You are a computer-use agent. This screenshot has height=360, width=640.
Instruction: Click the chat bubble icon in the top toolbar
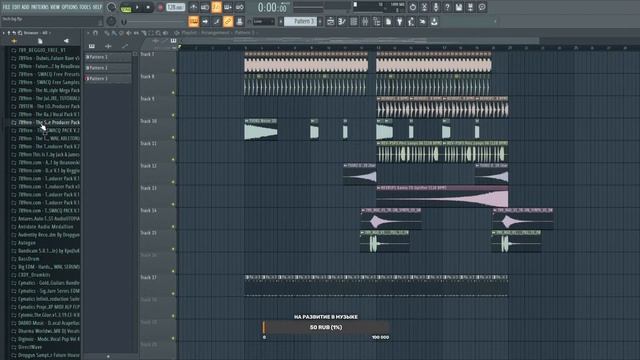(482, 7)
